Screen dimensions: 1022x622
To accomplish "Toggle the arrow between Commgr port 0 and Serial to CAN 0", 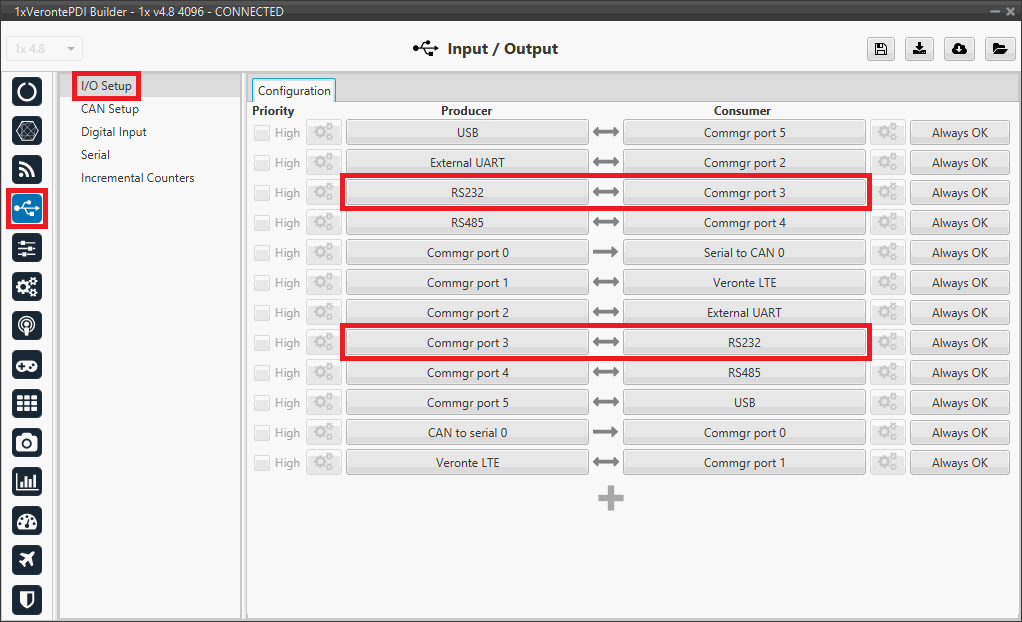I will pyautogui.click(x=605, y=253).
